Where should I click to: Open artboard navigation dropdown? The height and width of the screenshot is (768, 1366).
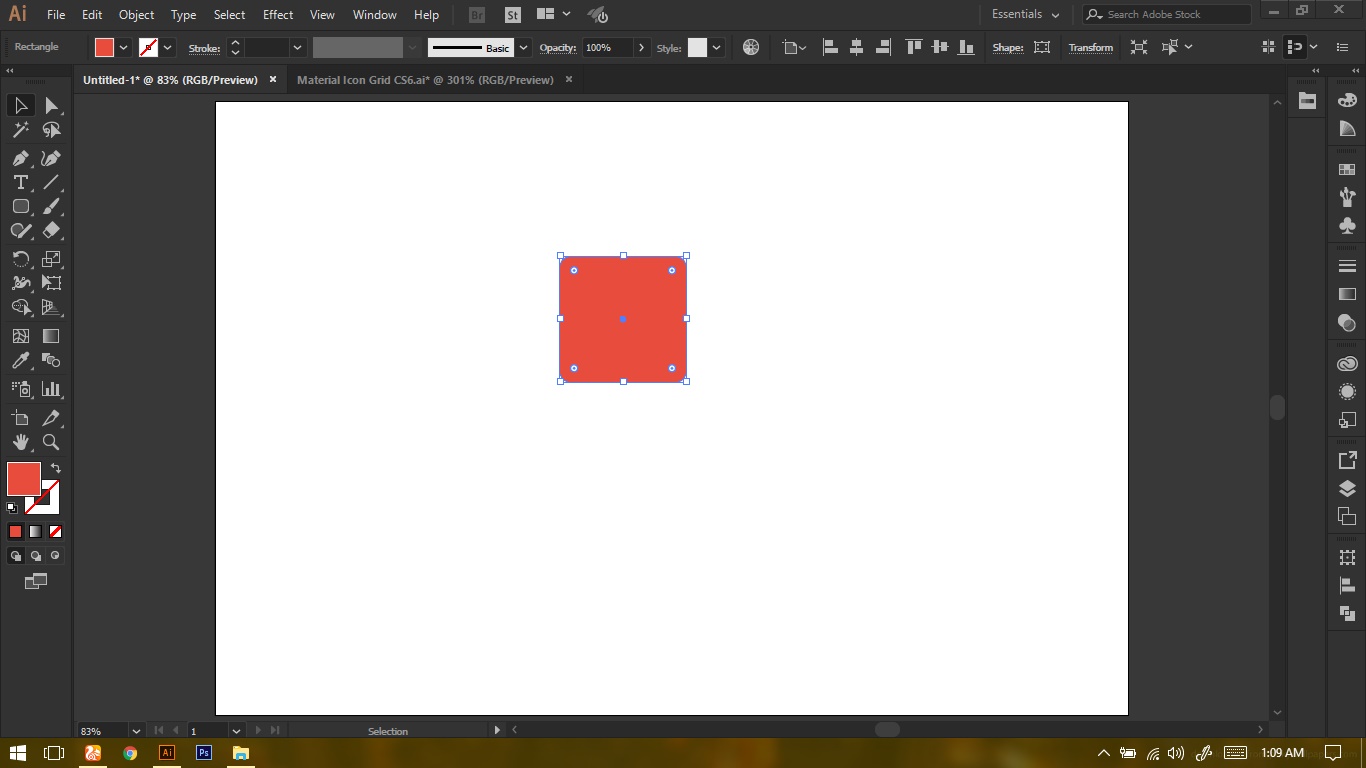pyautogui.click(x=236, y=731)
